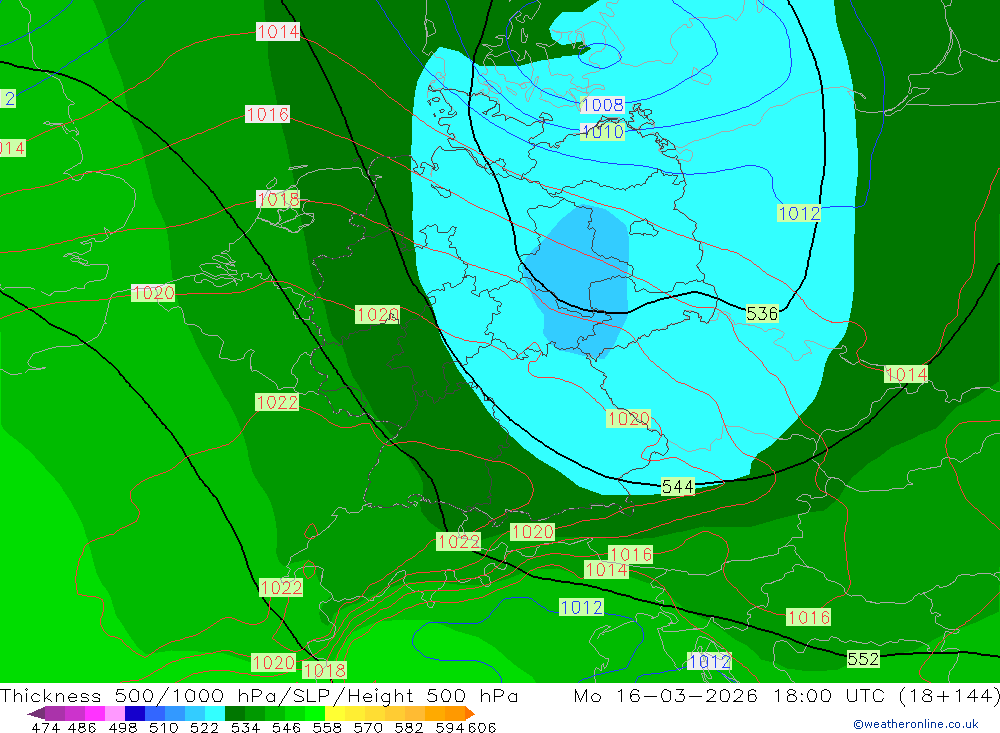Viewport: 1000px width, 733px height.
Task: Click the 536 height contour label
Action: pyautogui.click(x=761, y=313)
